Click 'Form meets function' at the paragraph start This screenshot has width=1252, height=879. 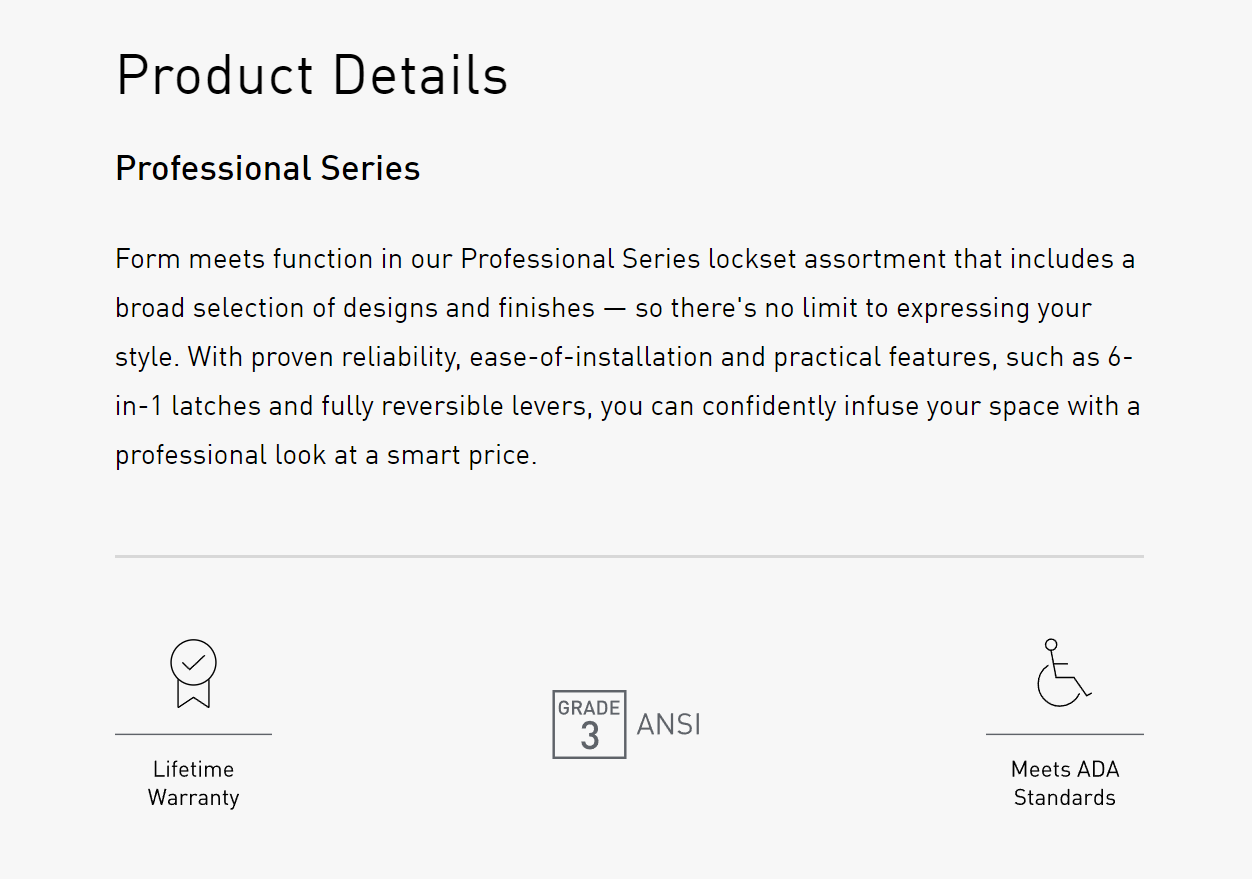click(245, 259)
